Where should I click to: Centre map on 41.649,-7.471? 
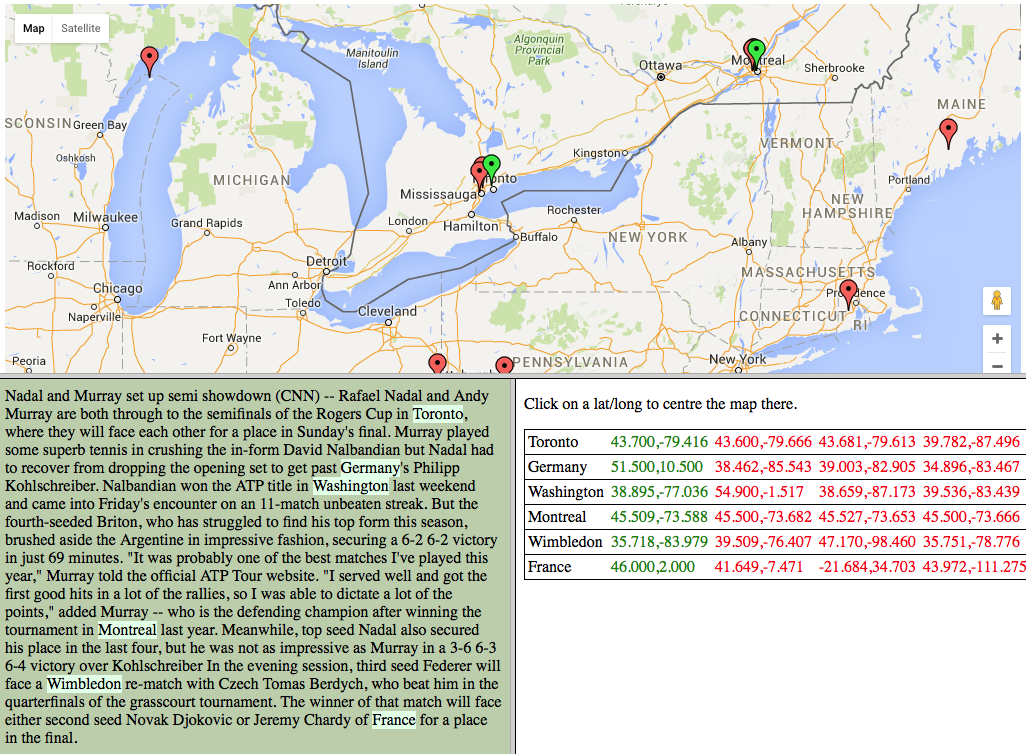click(758, 567)
